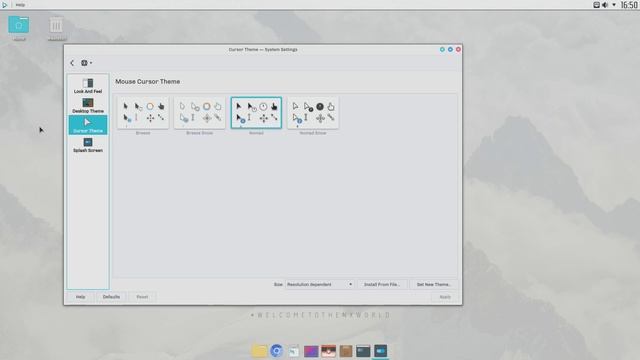Open the cursor Size dropdown

(319, 284)
